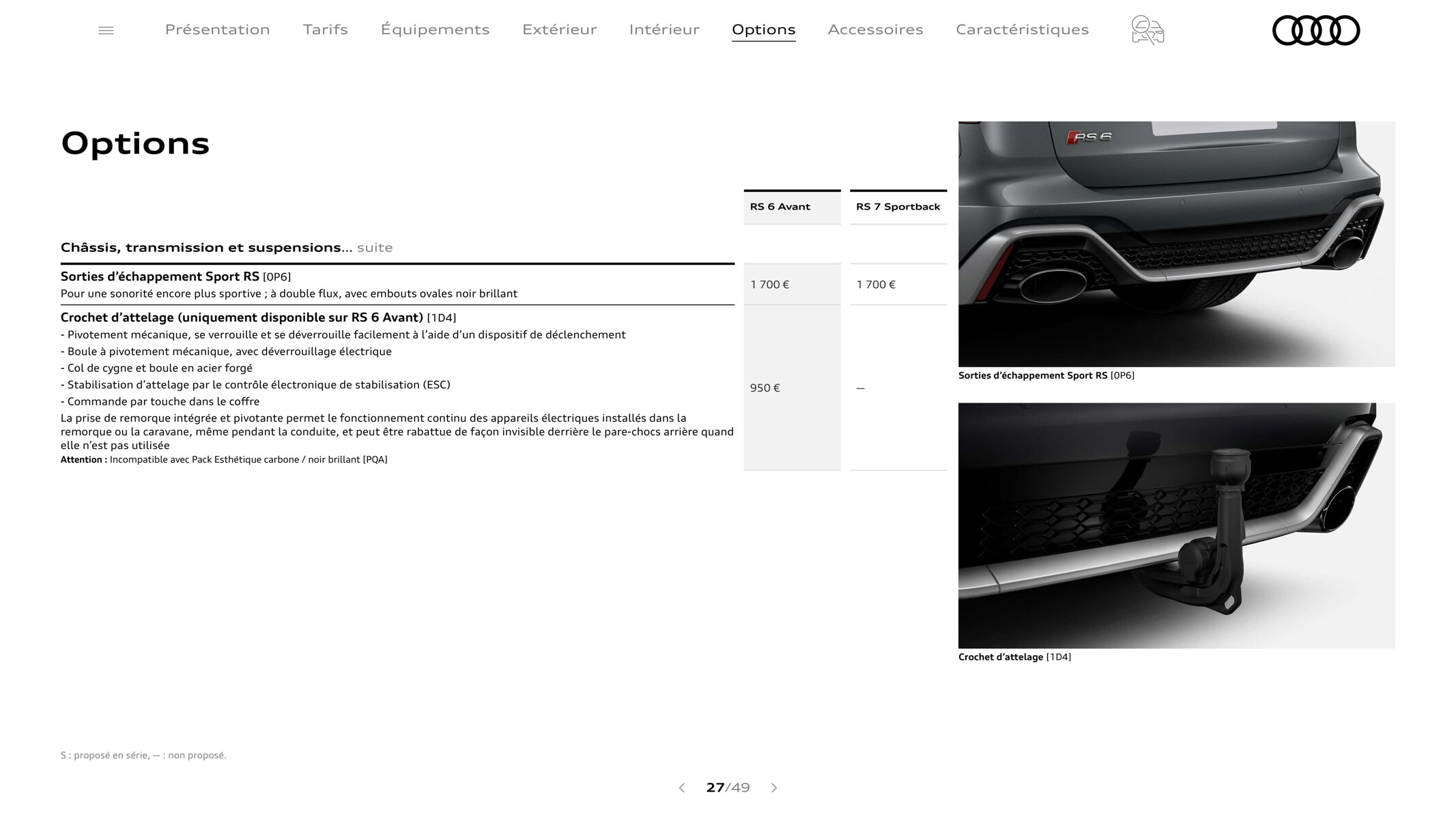Switch to the Tarifs tab

(325, 29)
